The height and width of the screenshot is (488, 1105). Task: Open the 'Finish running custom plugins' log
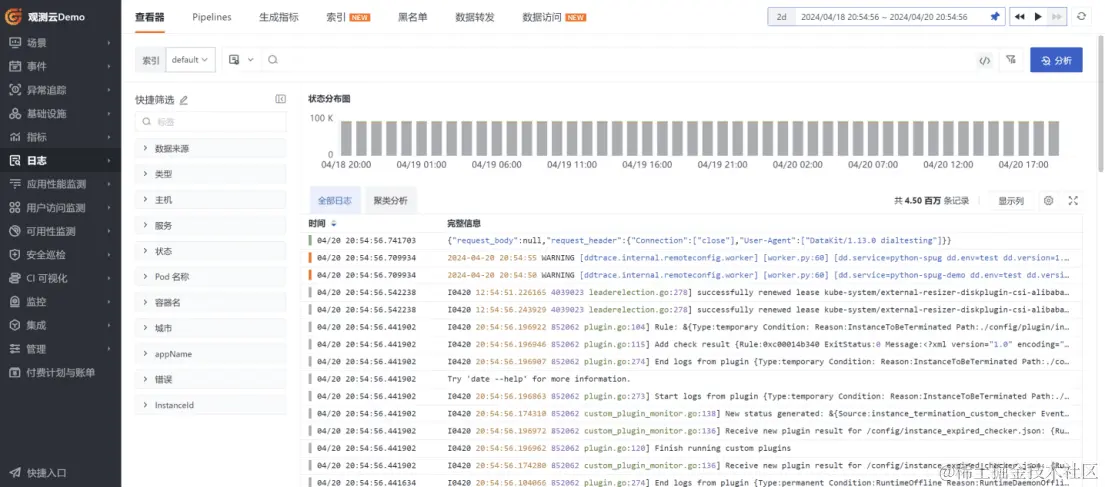click(694, 448)
